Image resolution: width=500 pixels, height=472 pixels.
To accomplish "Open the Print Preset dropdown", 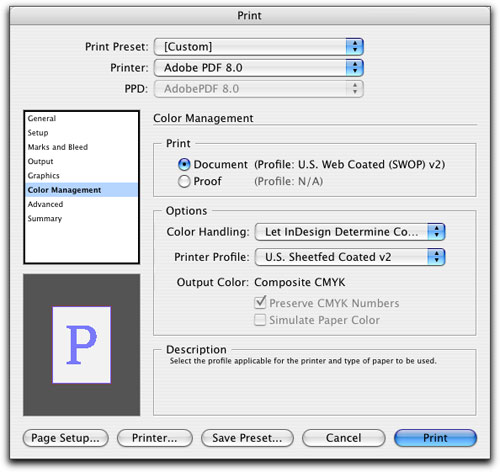I will pyautogui.click(x=259, y=47).
